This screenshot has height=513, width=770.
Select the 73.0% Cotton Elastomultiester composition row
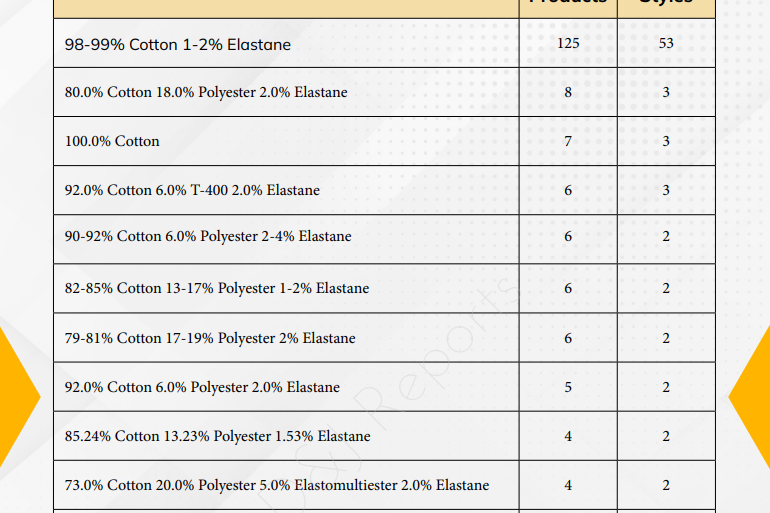(384, 485)
